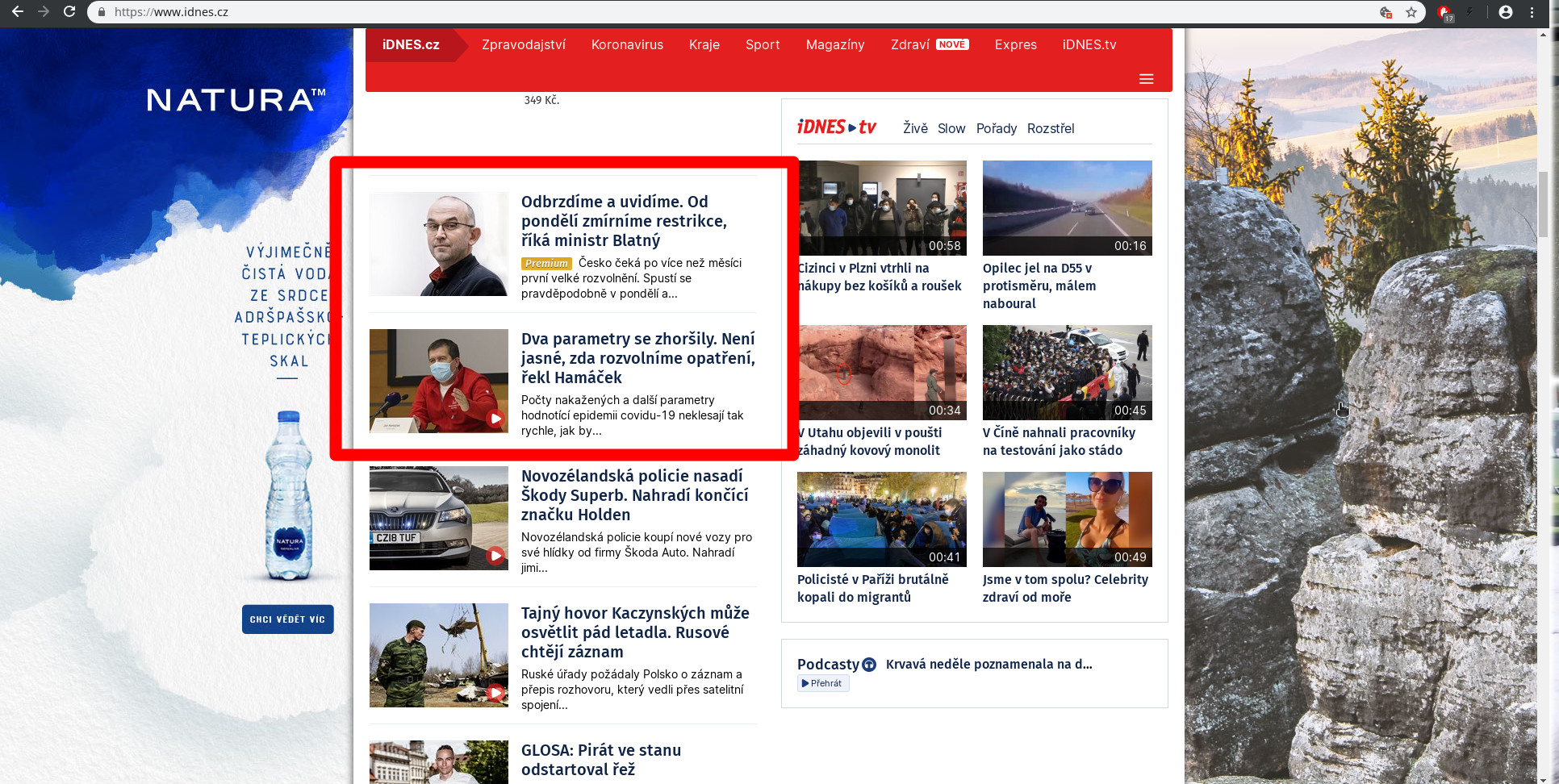Open the Chrome three-dot menu
The height and width of the screenshot is (784, 1559).
(1532, 12)
